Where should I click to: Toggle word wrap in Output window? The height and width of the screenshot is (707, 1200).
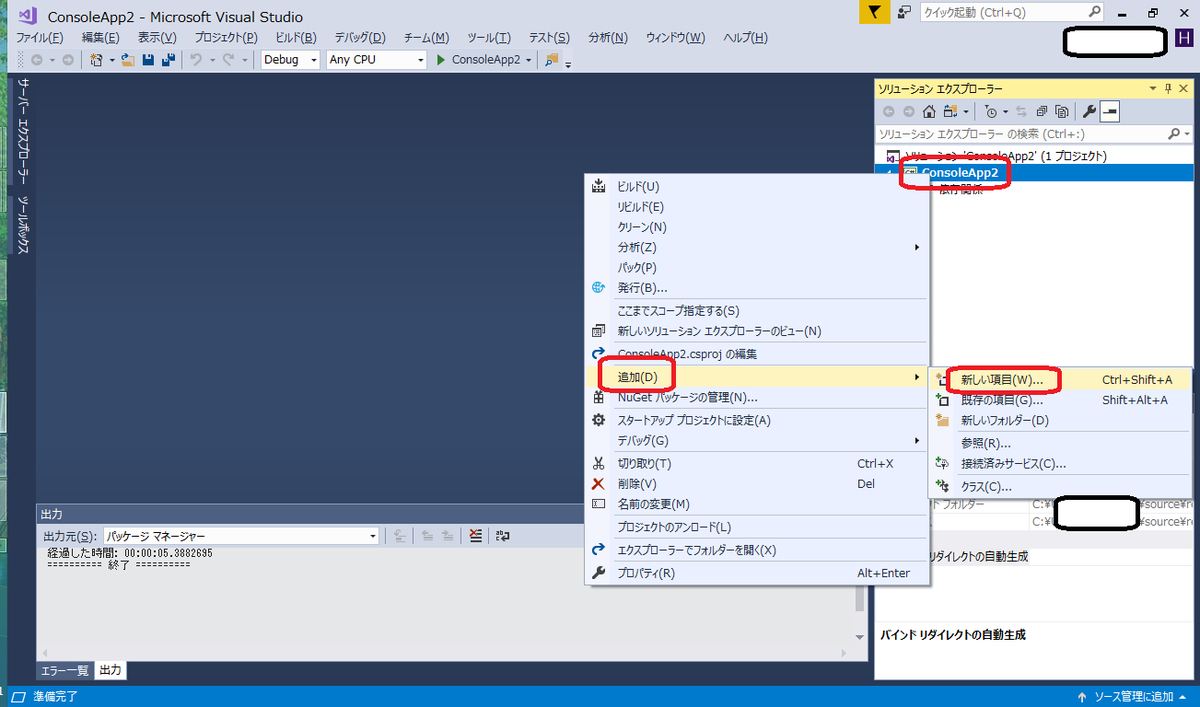pos(503,536)
